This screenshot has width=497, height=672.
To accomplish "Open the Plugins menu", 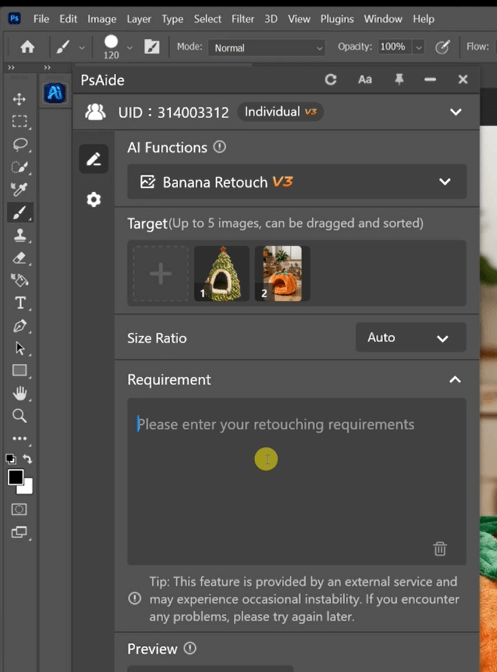I will 337,19.
